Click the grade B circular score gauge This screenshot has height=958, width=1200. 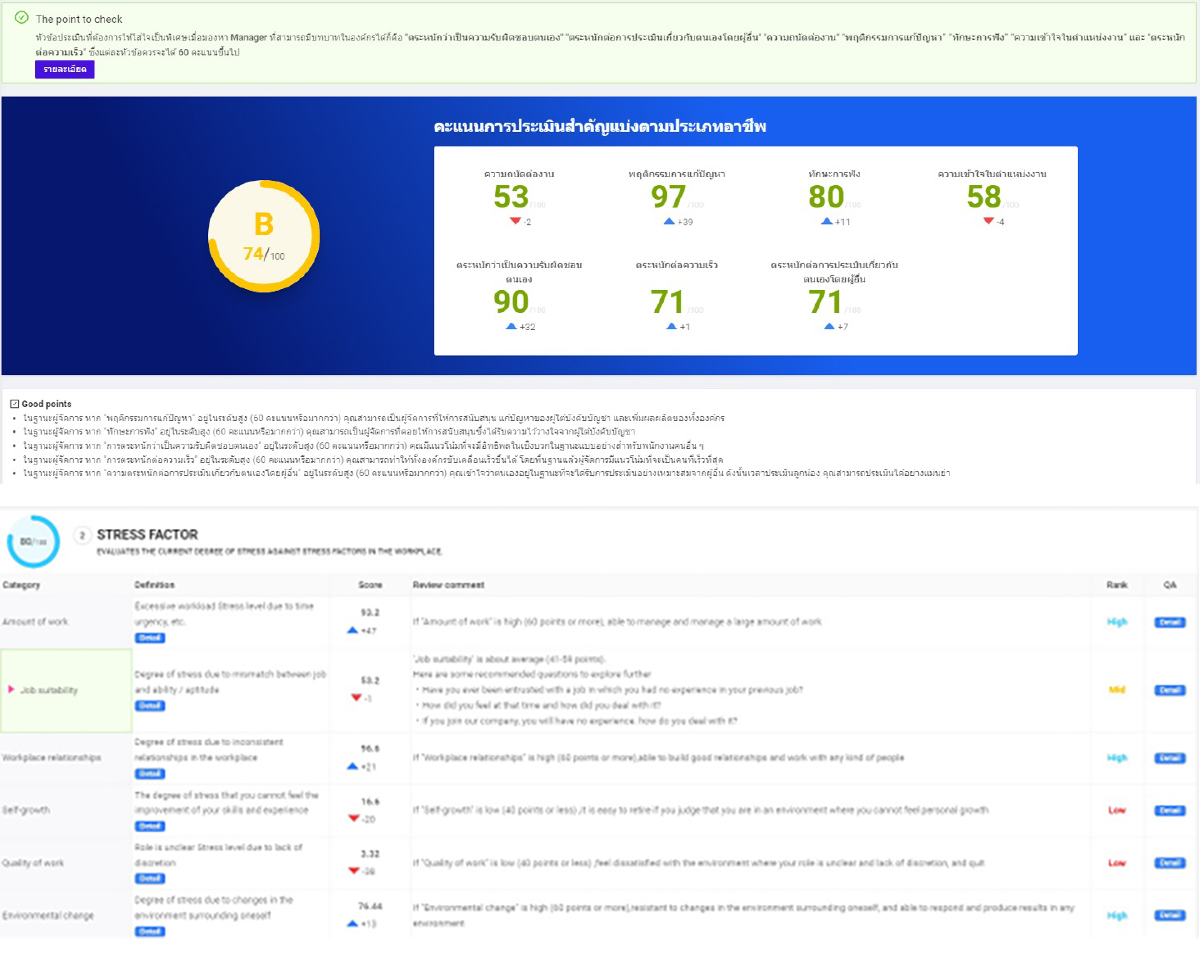264,237
